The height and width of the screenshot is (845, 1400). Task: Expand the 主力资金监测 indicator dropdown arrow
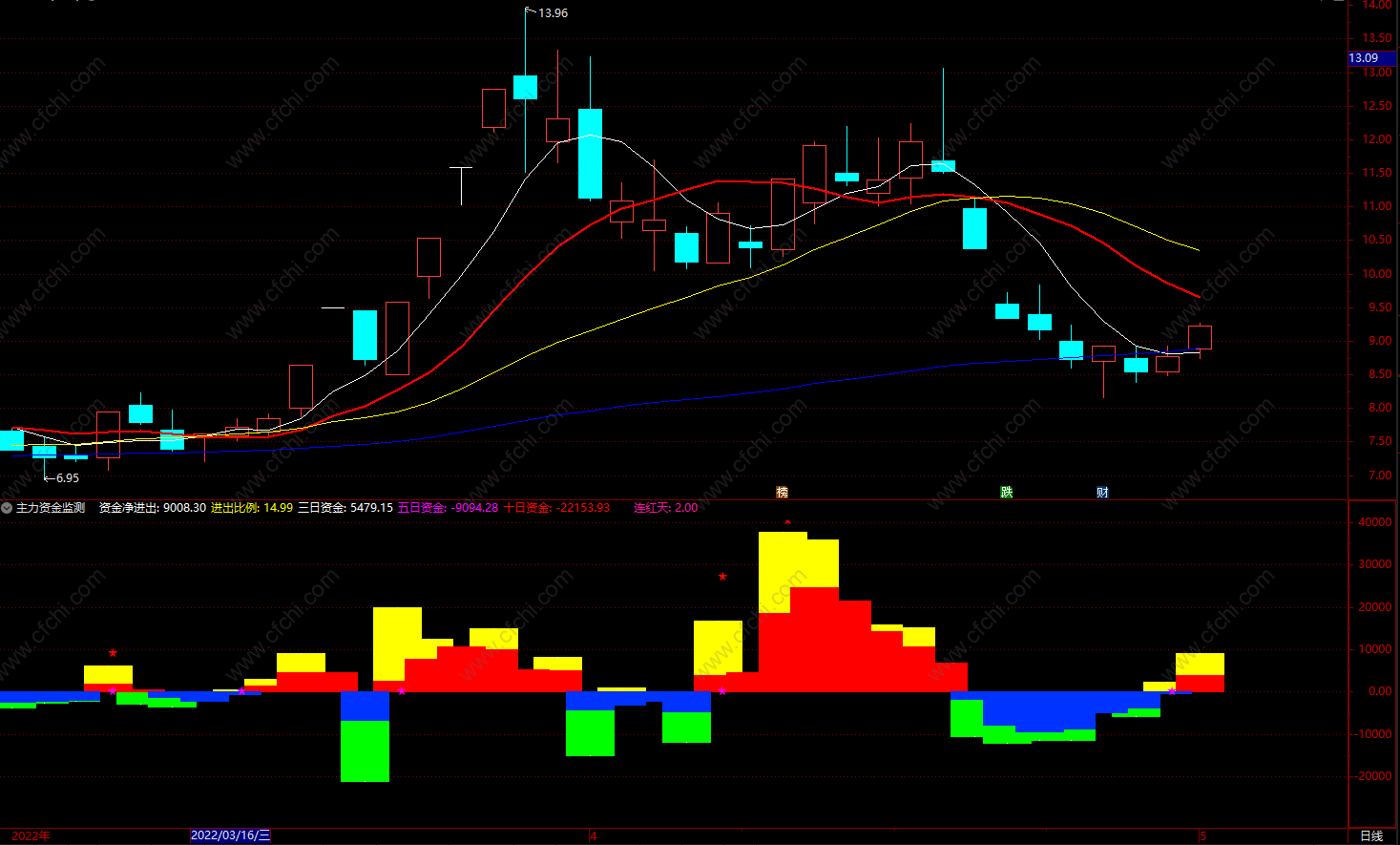coord(7,508)
